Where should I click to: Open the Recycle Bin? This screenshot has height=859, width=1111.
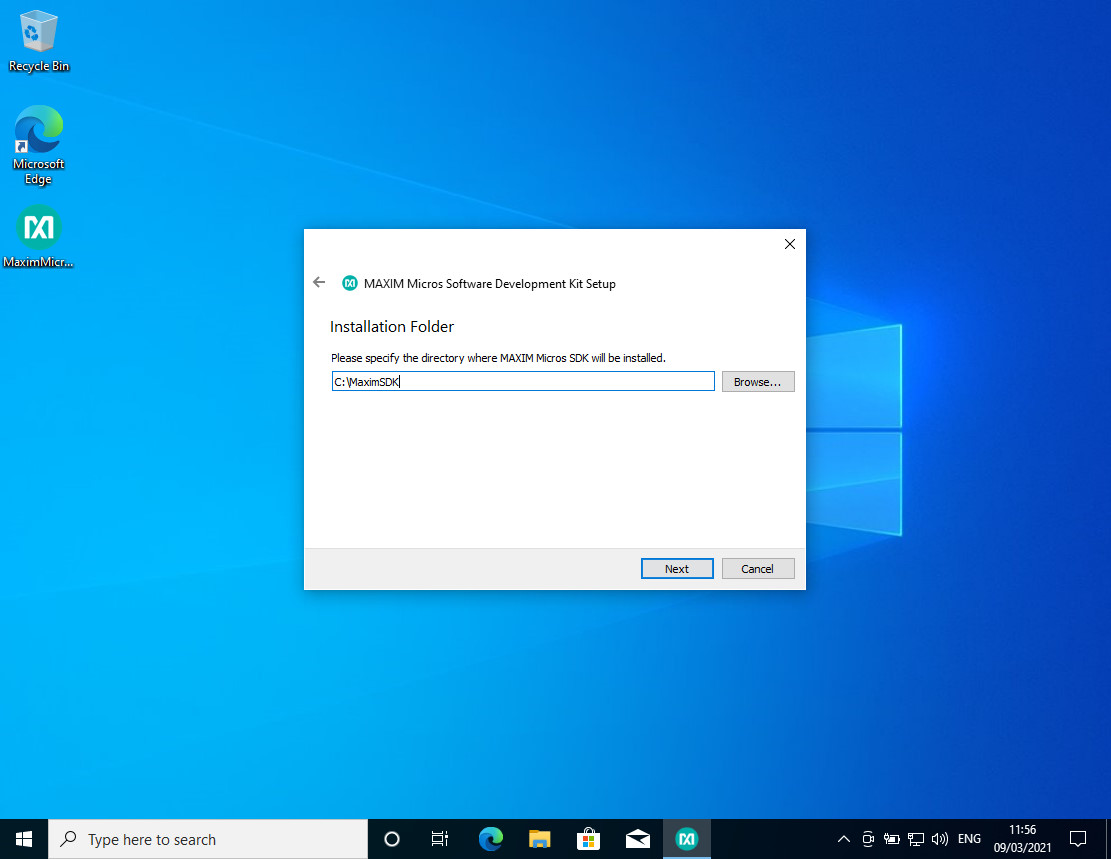38,35
